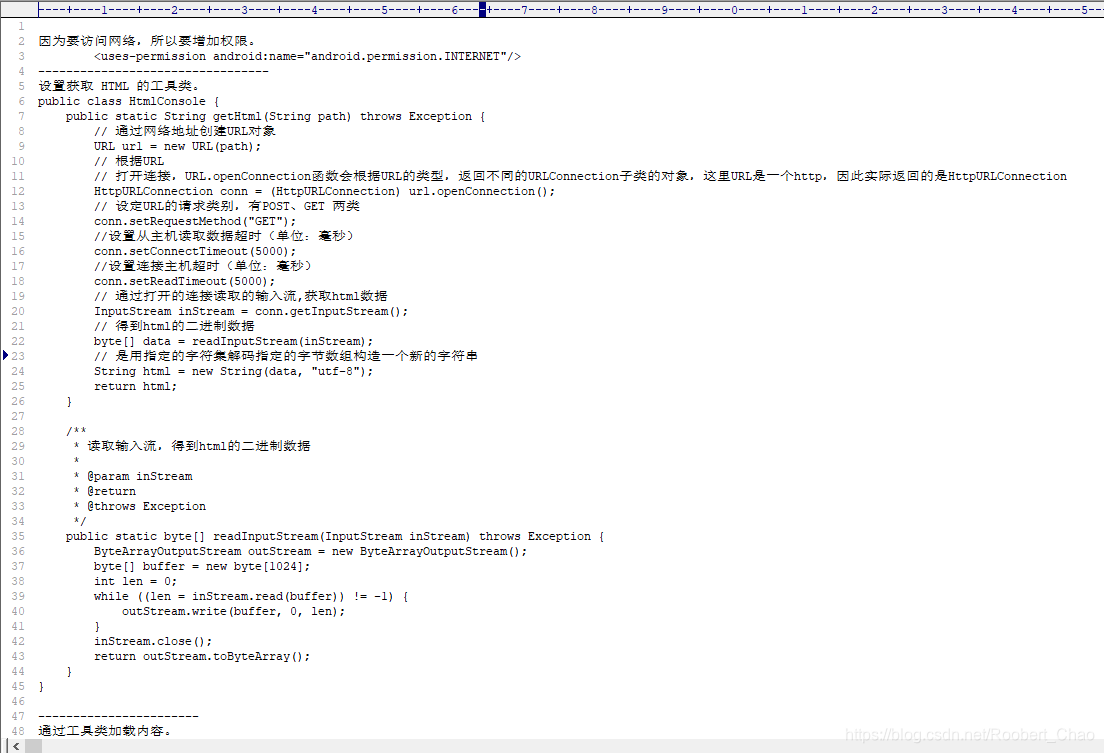Click the 'return outStream.toByteArray();' line
Viewport: 1104px width, 753px height.
point(202,656)
